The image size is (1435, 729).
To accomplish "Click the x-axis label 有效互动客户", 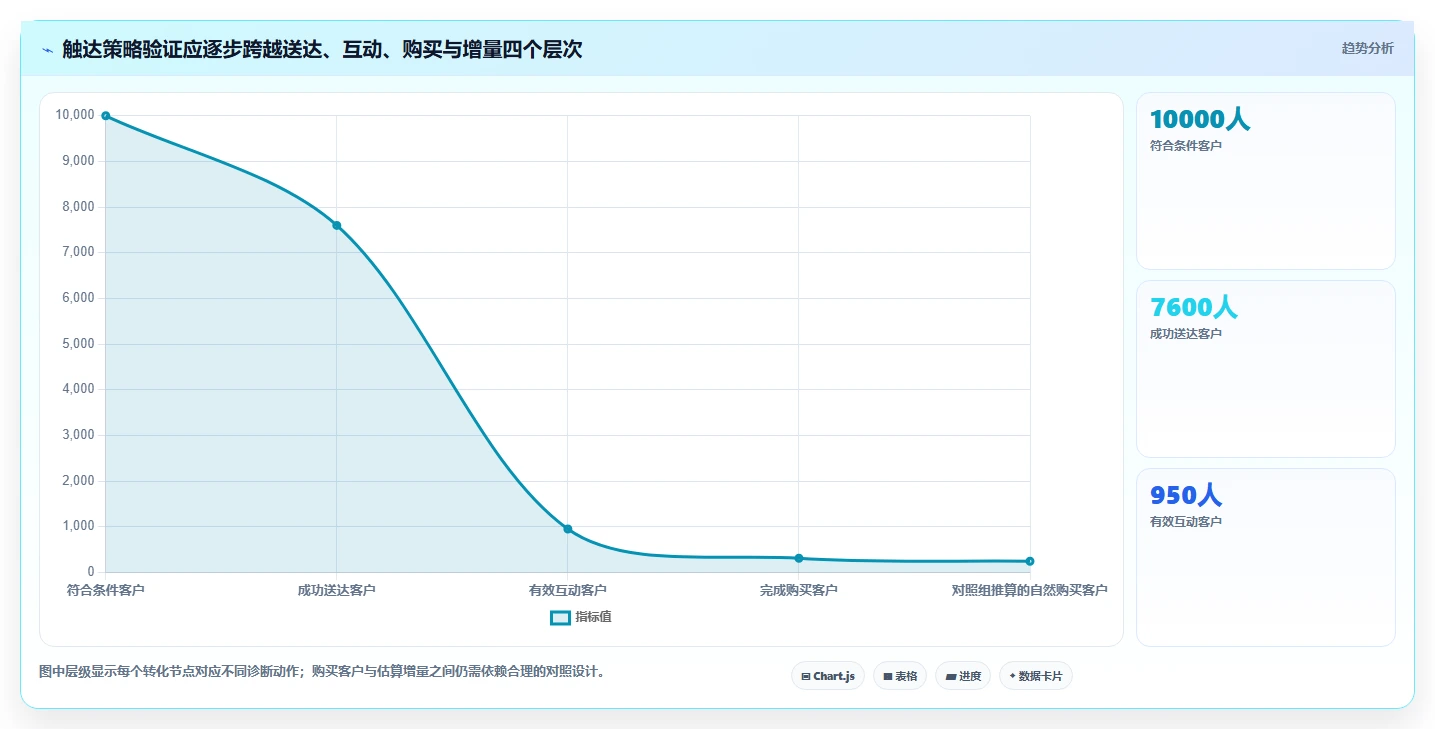I will (567, 591).
